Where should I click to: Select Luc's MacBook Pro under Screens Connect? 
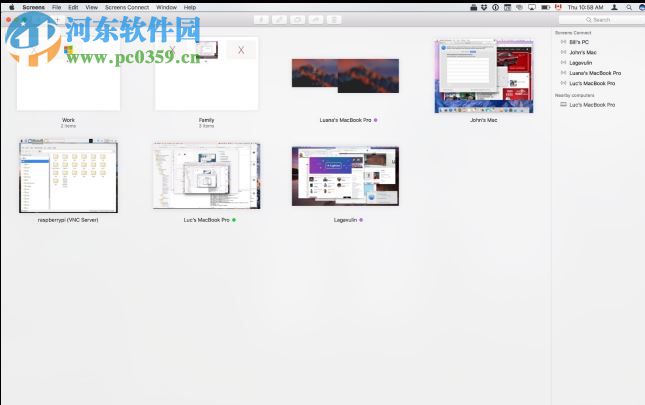(592, 83)
